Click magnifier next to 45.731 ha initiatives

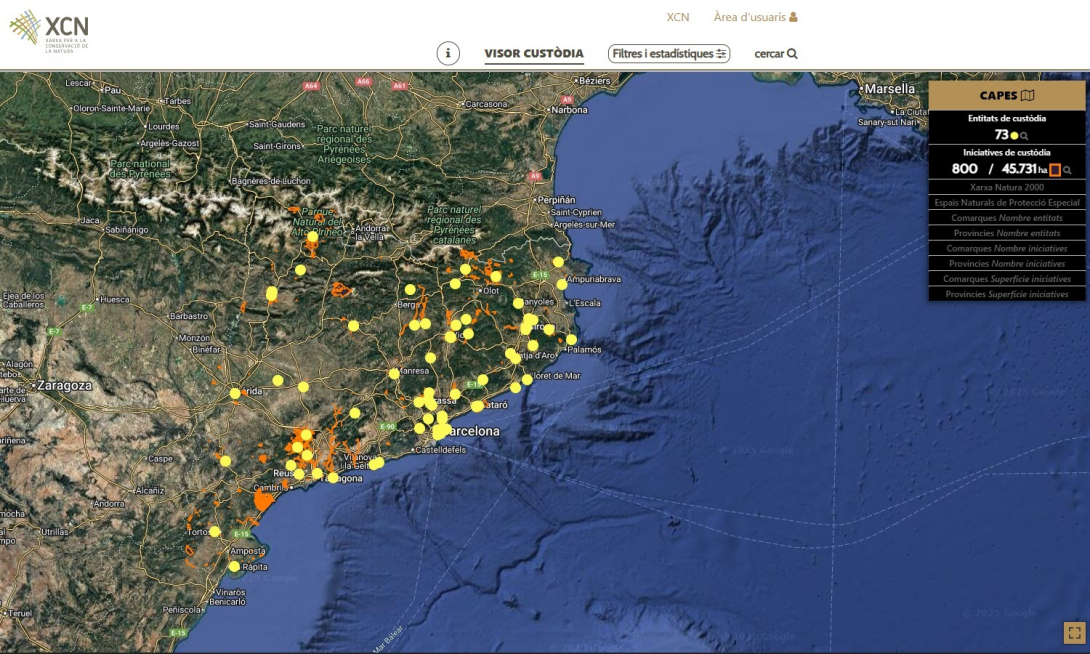(x=1068, y=170)
